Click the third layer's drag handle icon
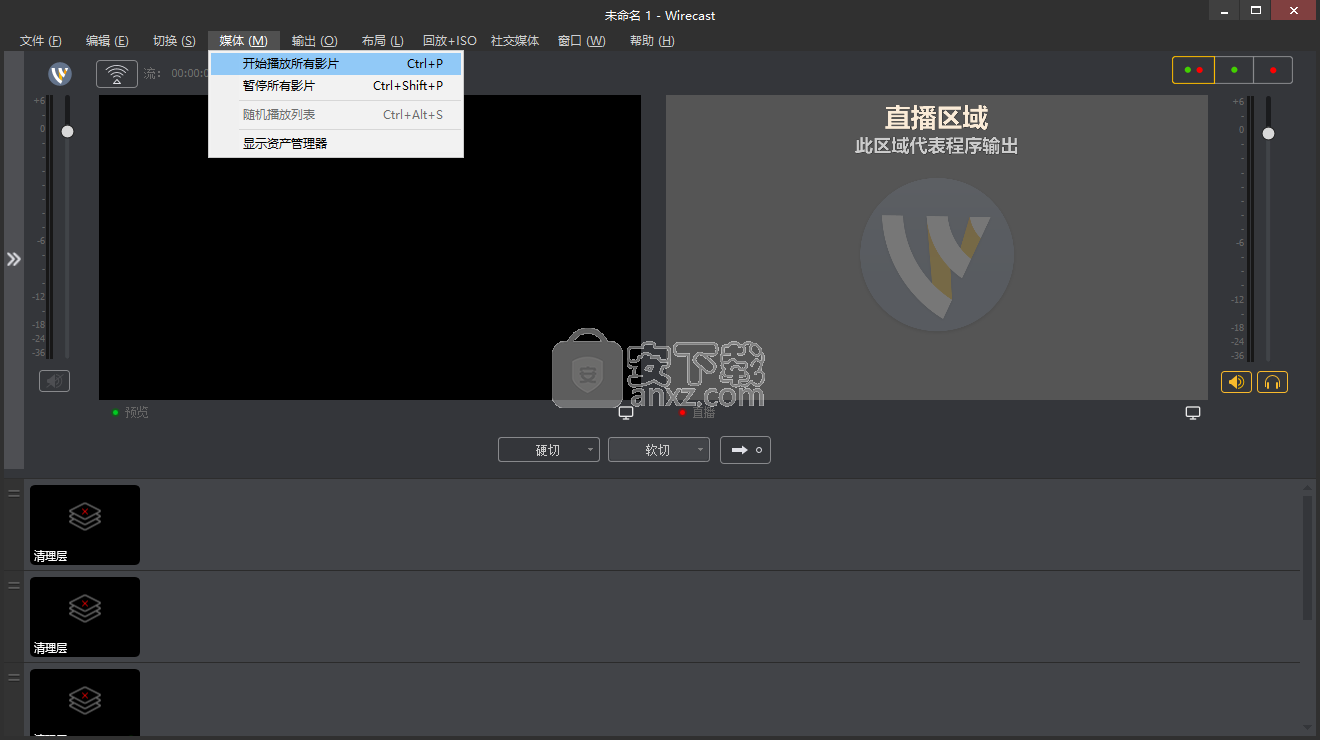1320x740 pixels. pyautogui.click(x=14, y=677)
